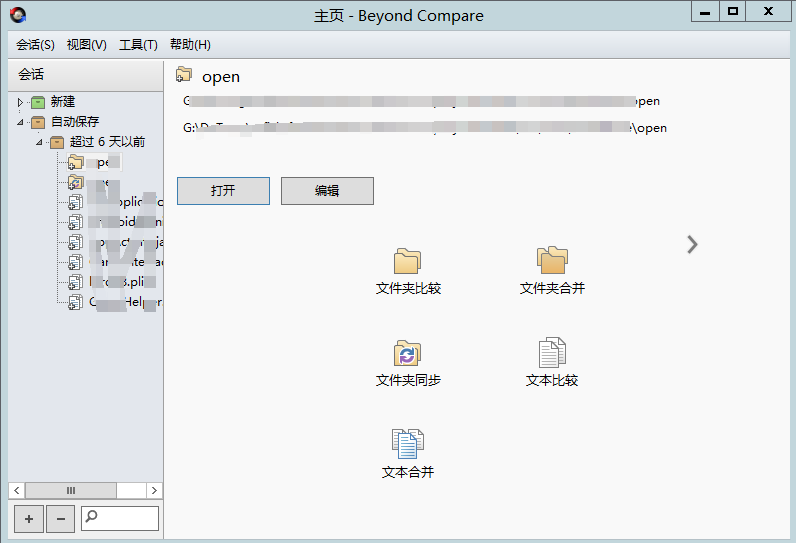This screenshot has width=796, height=543.
Task: Click the left scroll arrow in sessions panel
Action: click(17, 490)
